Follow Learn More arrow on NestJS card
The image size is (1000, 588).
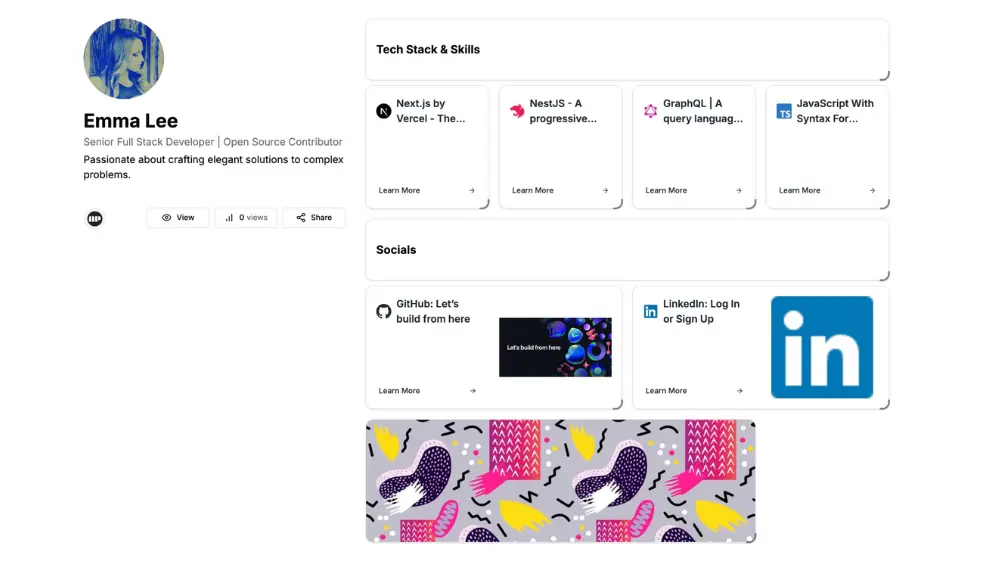(605, 190)
